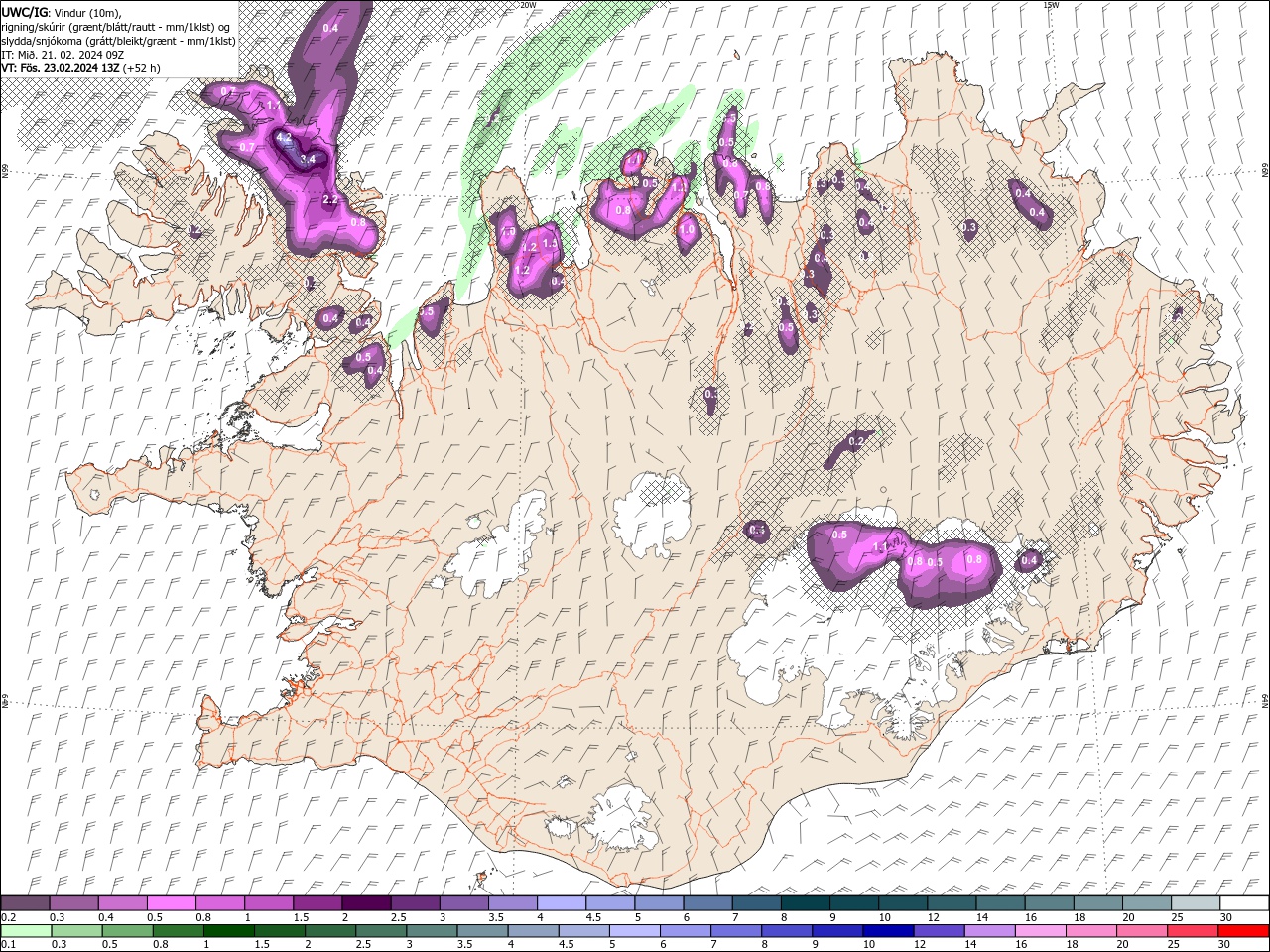
Task: Click the 'rigning/skúrir' legend description line
Action: [116, 27]
